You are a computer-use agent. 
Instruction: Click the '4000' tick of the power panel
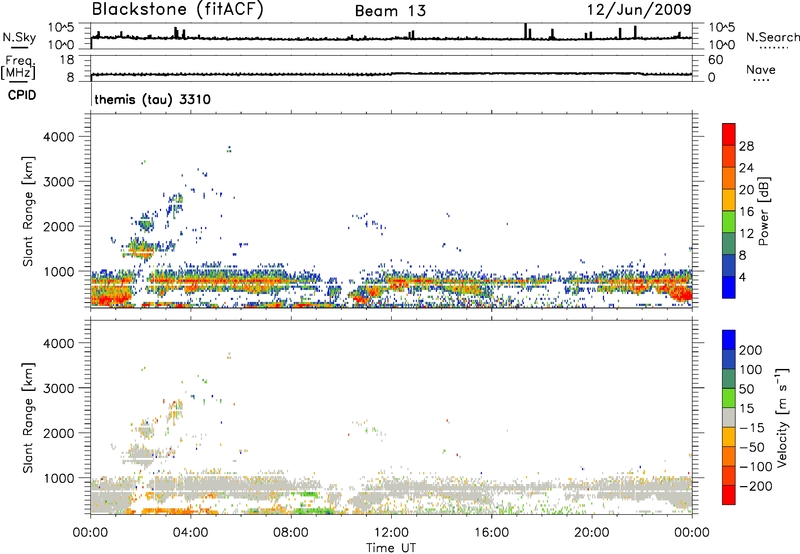coord(59,137)
